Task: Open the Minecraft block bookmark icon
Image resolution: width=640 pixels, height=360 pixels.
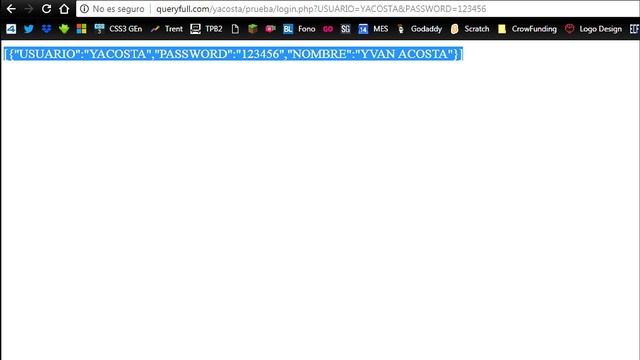Action: point(253,29)
